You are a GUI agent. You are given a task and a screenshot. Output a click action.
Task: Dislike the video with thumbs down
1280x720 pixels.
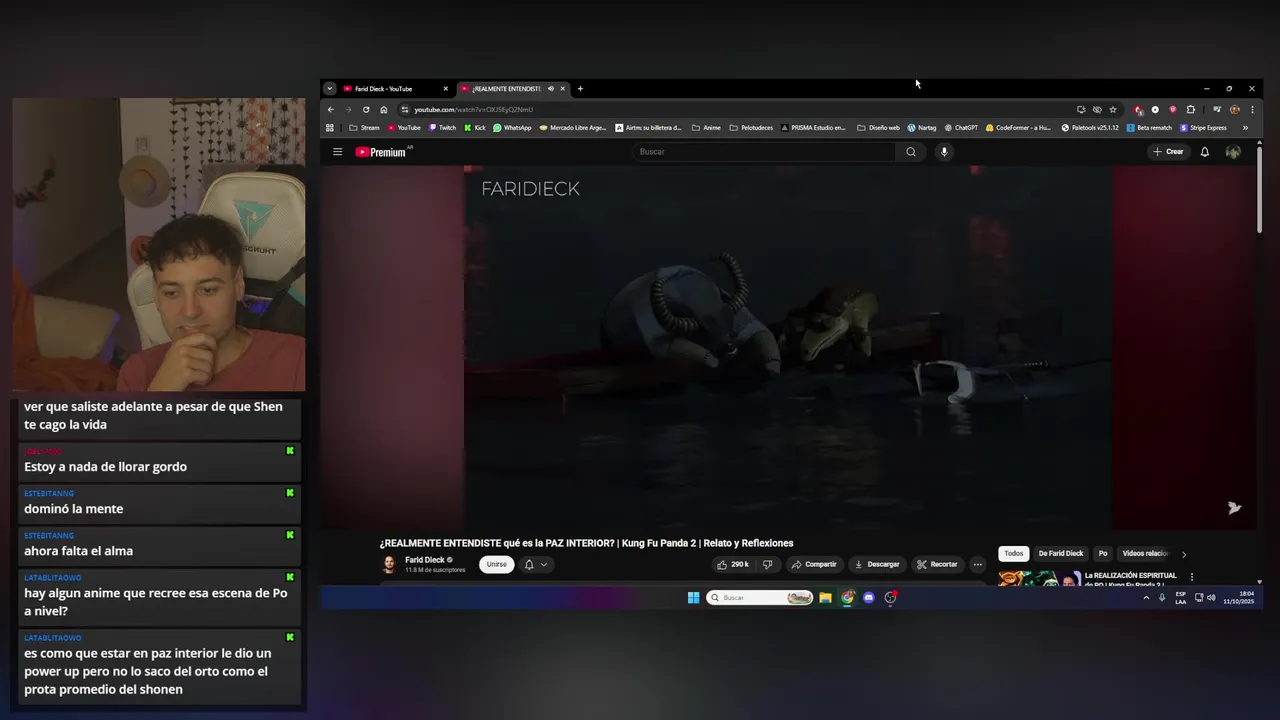(767, 564)
